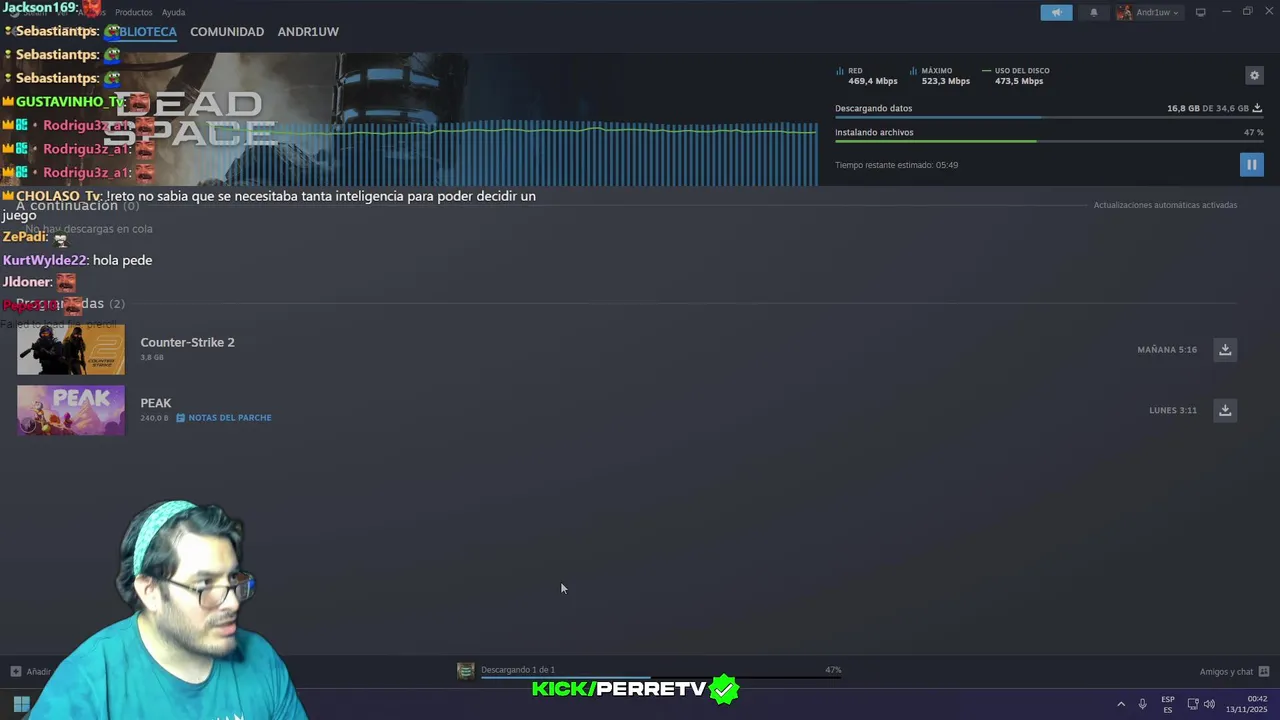Switch to Big Picture mode icon

[x=1201, y=12]
